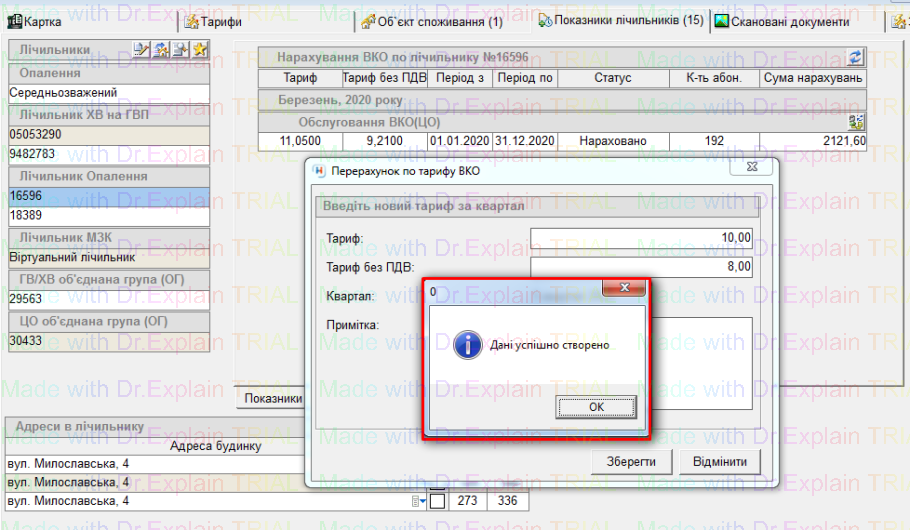The height and width of the screenshot is (530, 910).
Task: Click OK in the success message box
Action: point(597,407)
